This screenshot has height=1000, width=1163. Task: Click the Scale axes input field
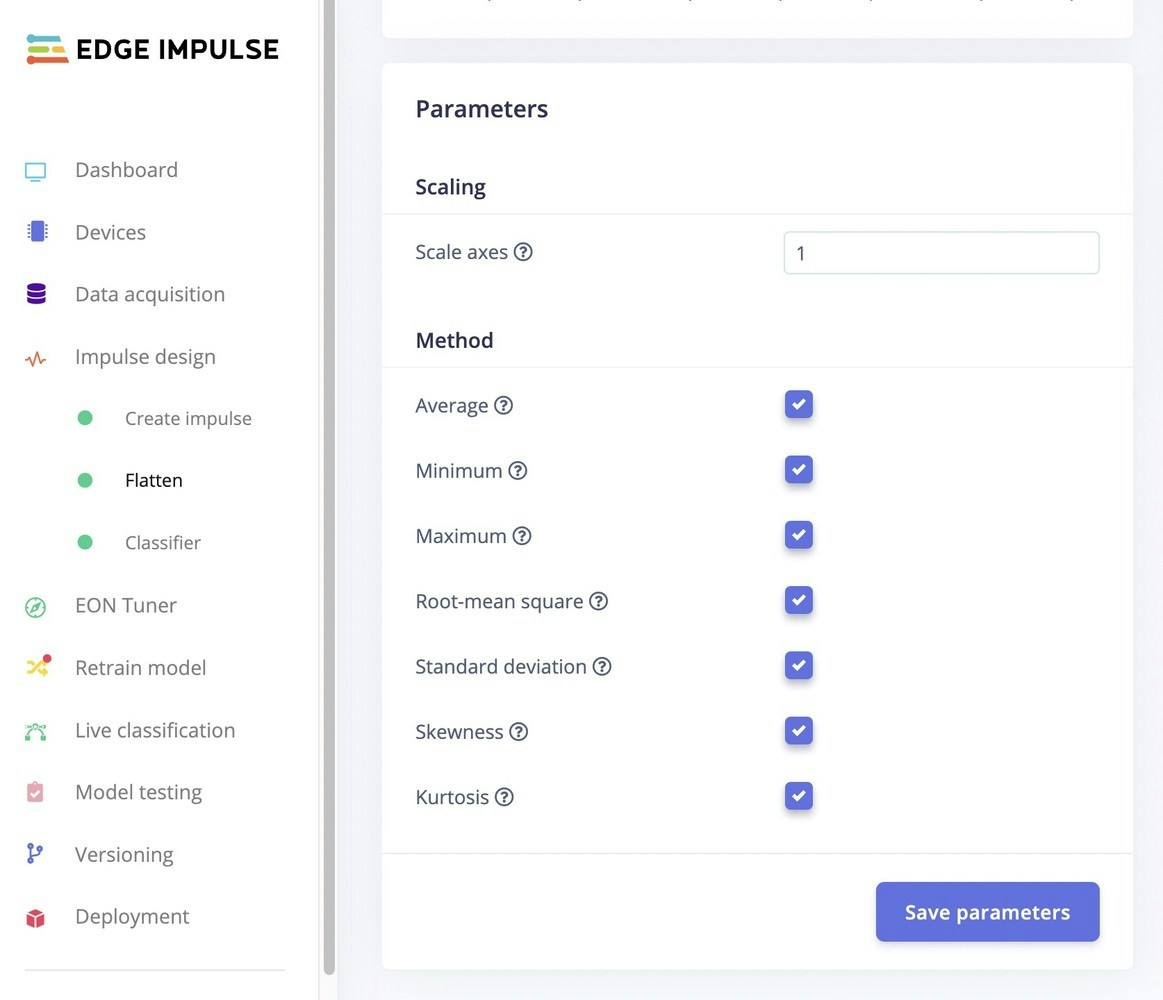941,253
